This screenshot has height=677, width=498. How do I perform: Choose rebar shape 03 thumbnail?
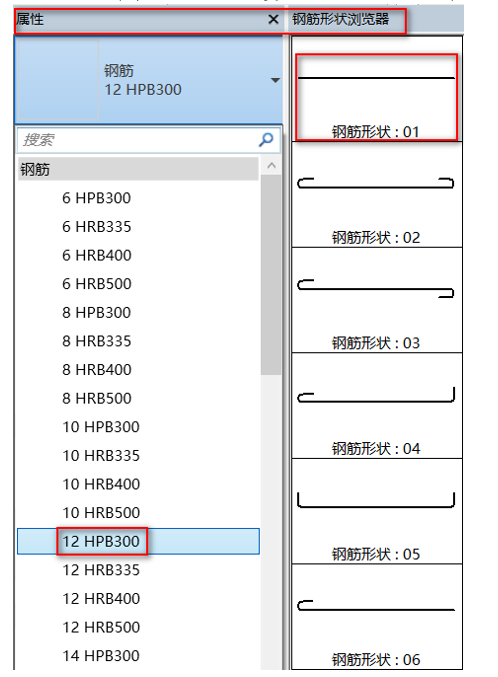376,300
